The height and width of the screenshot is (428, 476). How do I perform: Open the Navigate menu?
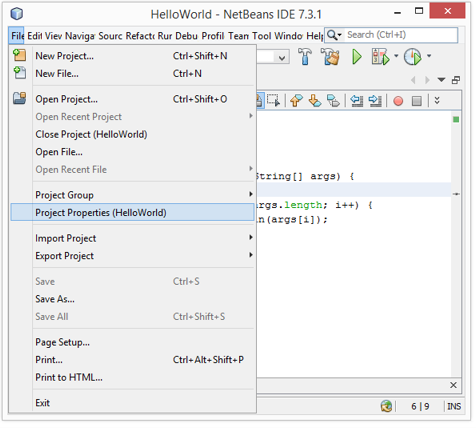point(80,35)
